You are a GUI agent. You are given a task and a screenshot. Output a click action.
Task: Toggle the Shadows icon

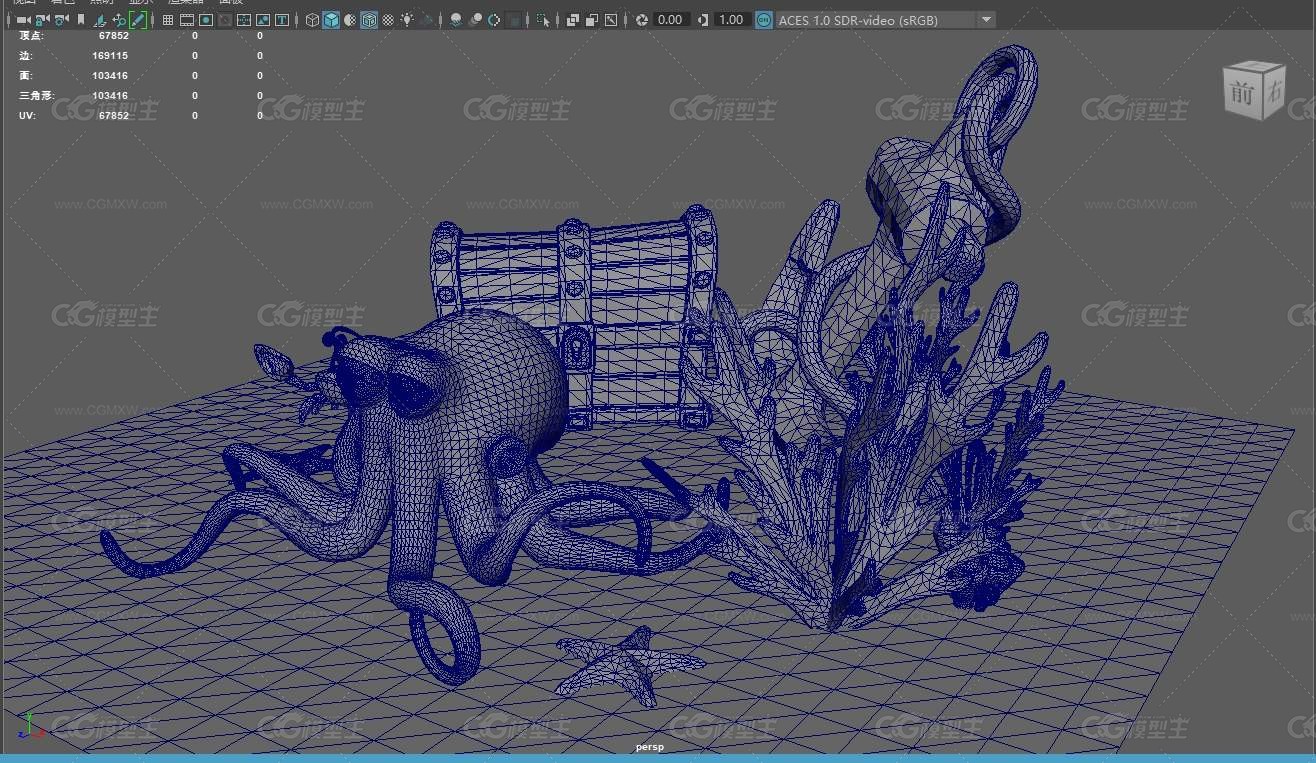(427, 20)
